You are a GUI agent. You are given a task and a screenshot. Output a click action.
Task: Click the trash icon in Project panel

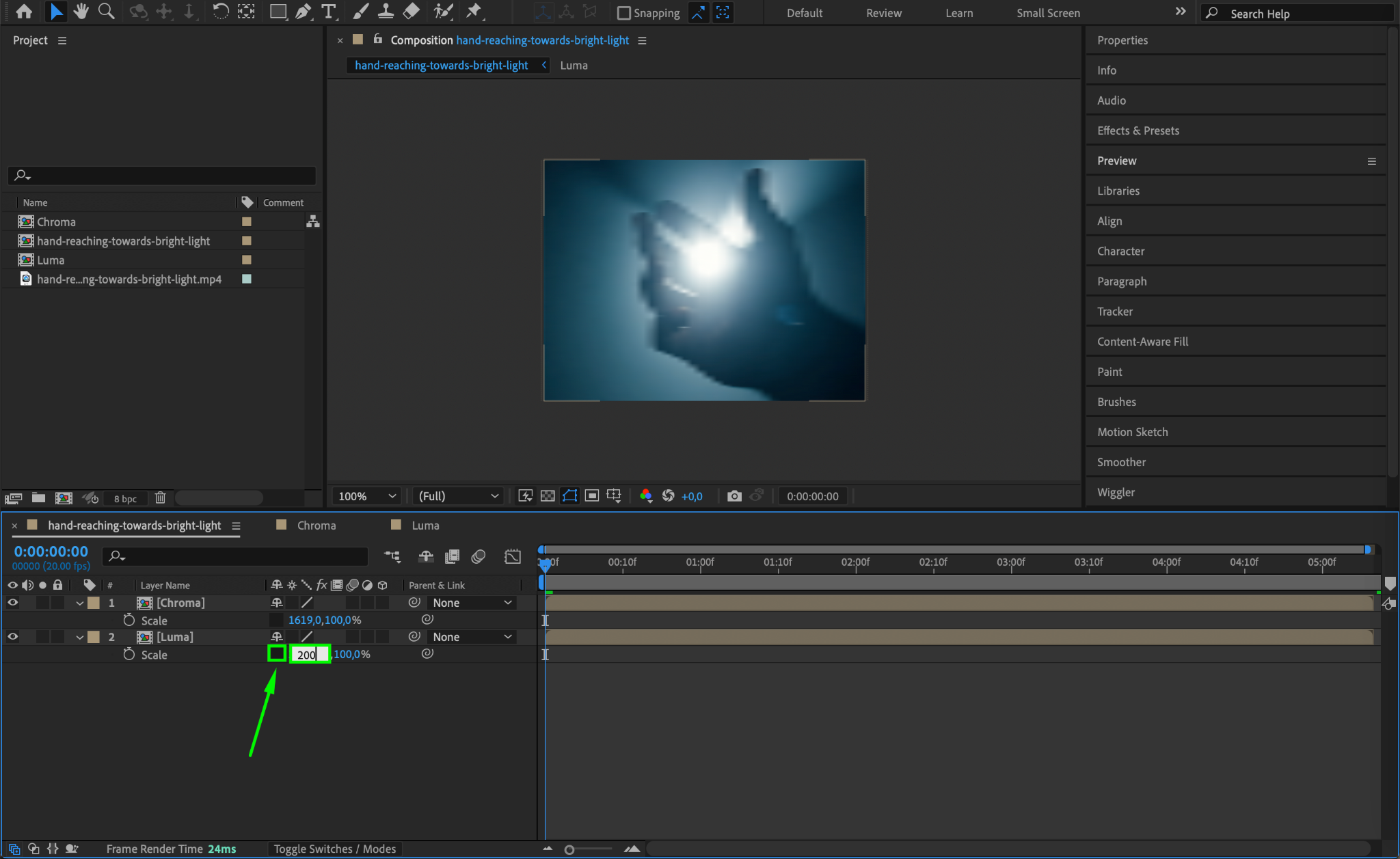click(x=160, y=498)
